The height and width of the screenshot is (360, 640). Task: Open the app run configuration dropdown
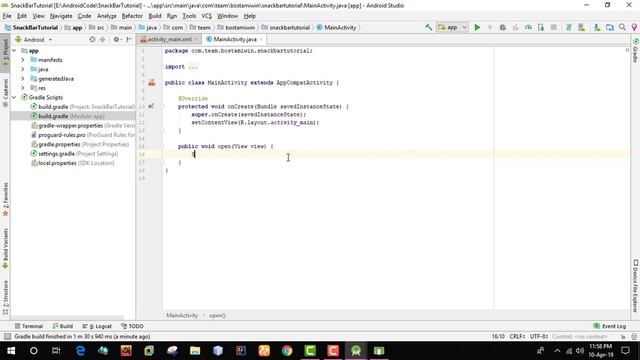coord(452,27)
